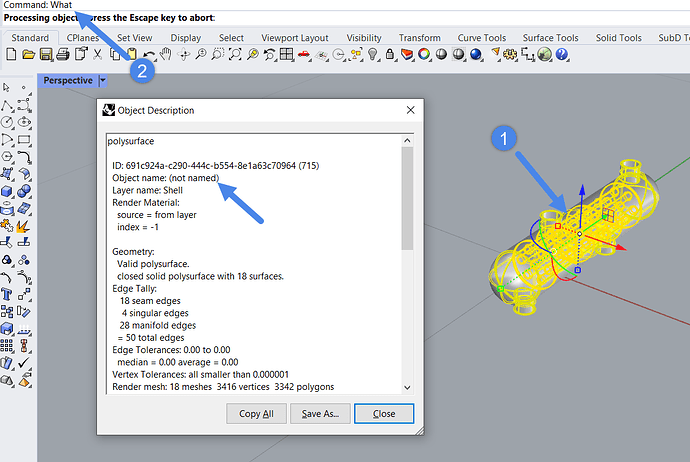This screenshot has height=462, width=690.
Task: Open the Perspective viewport dropdown arrow
Action: pos(103,81)
